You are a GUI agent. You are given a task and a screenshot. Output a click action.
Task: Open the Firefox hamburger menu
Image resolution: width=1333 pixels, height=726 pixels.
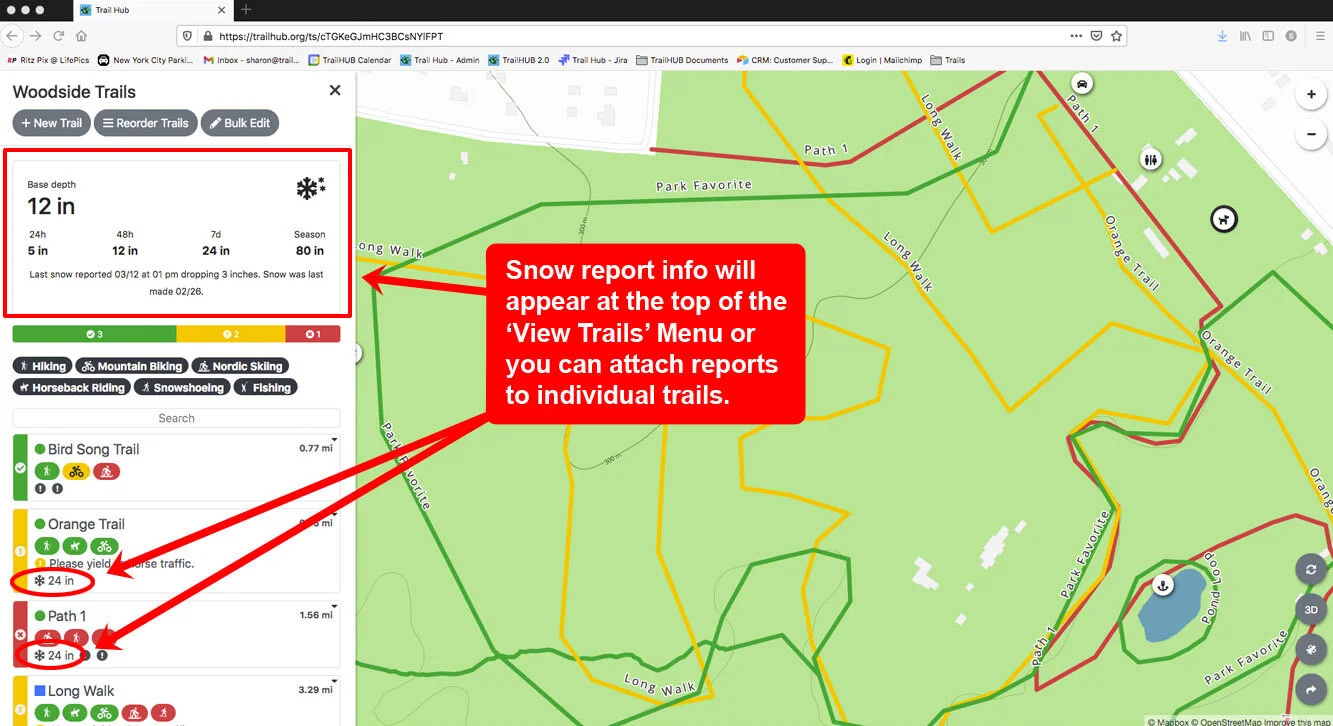tap(1319, 36)
